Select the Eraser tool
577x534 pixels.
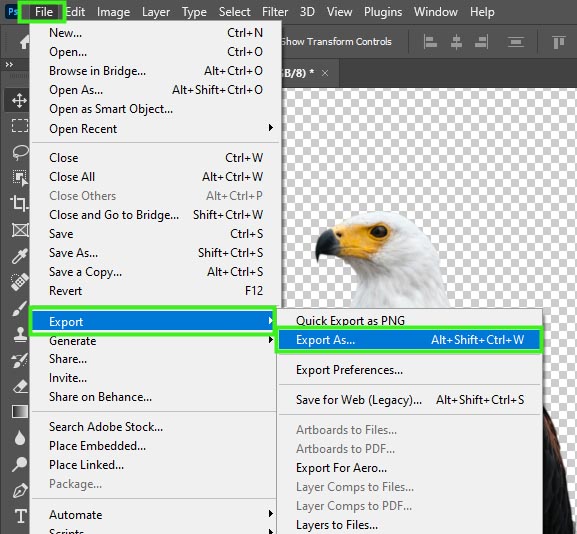coord(20,387)
